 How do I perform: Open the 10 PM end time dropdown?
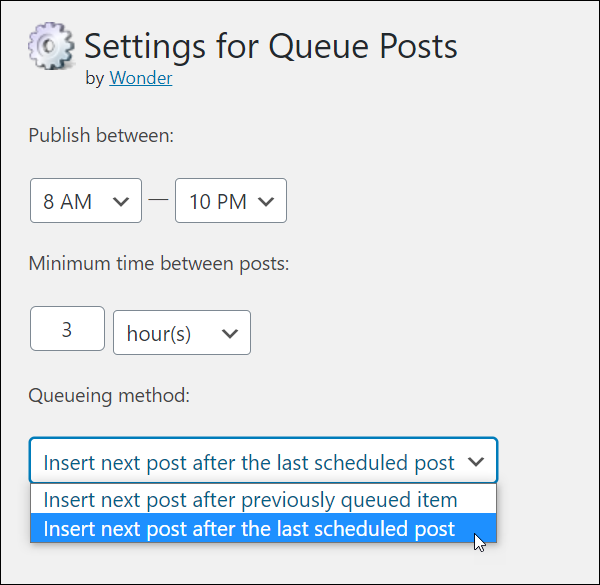coord(231,200)
